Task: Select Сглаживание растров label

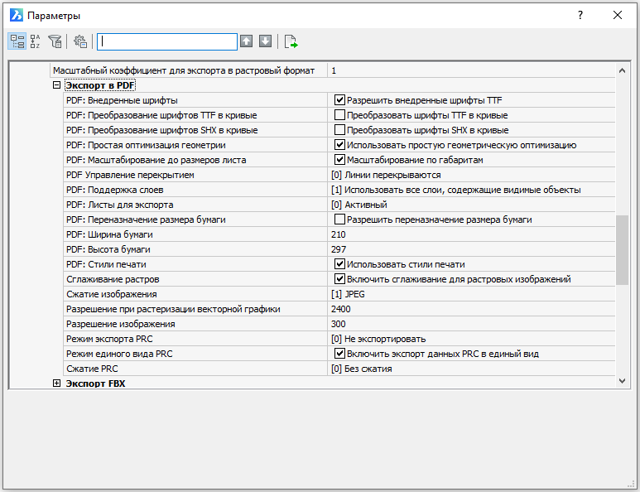Action: click(x=113, y=279)
